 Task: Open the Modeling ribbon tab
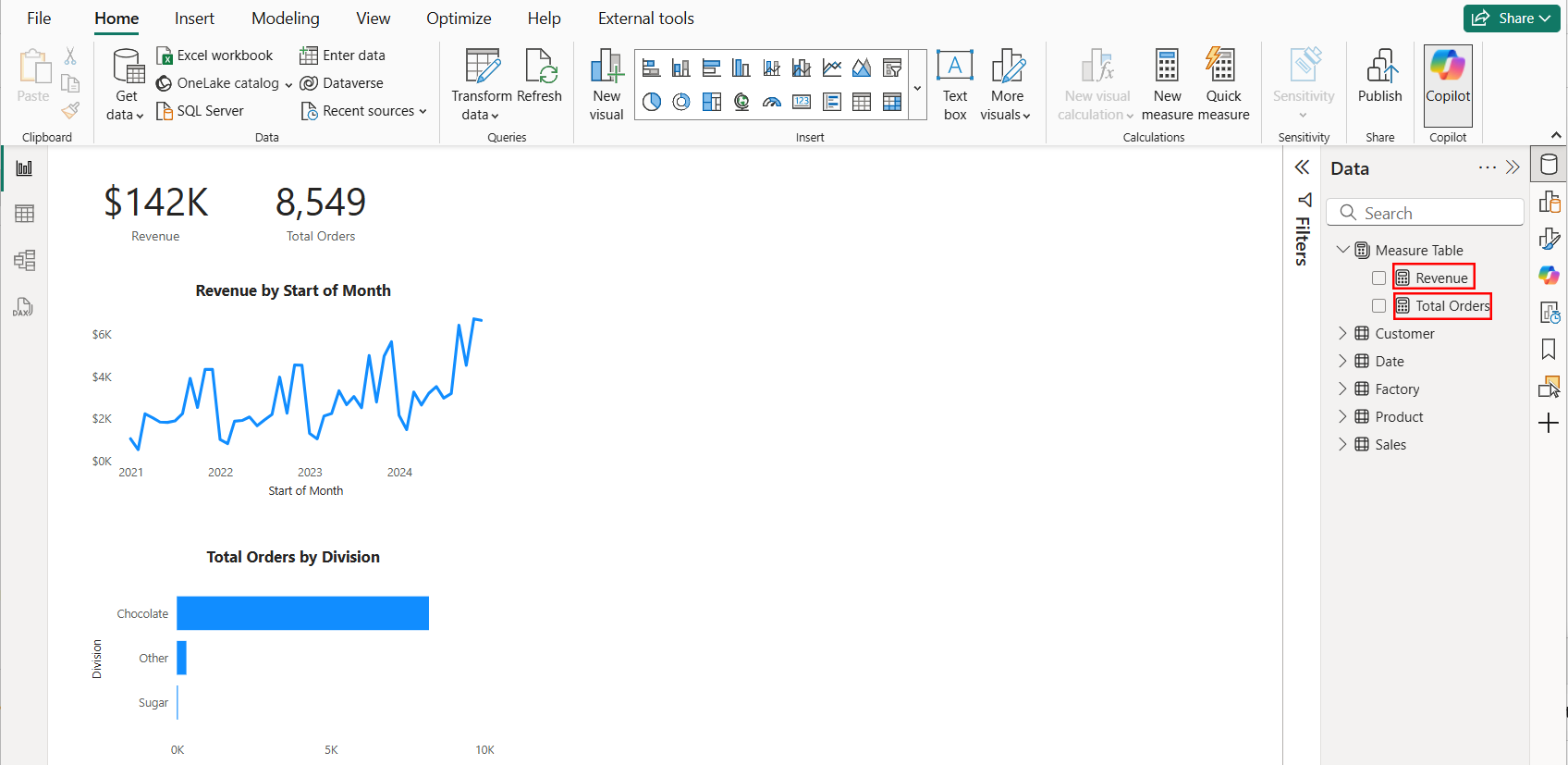click(286, 19)
